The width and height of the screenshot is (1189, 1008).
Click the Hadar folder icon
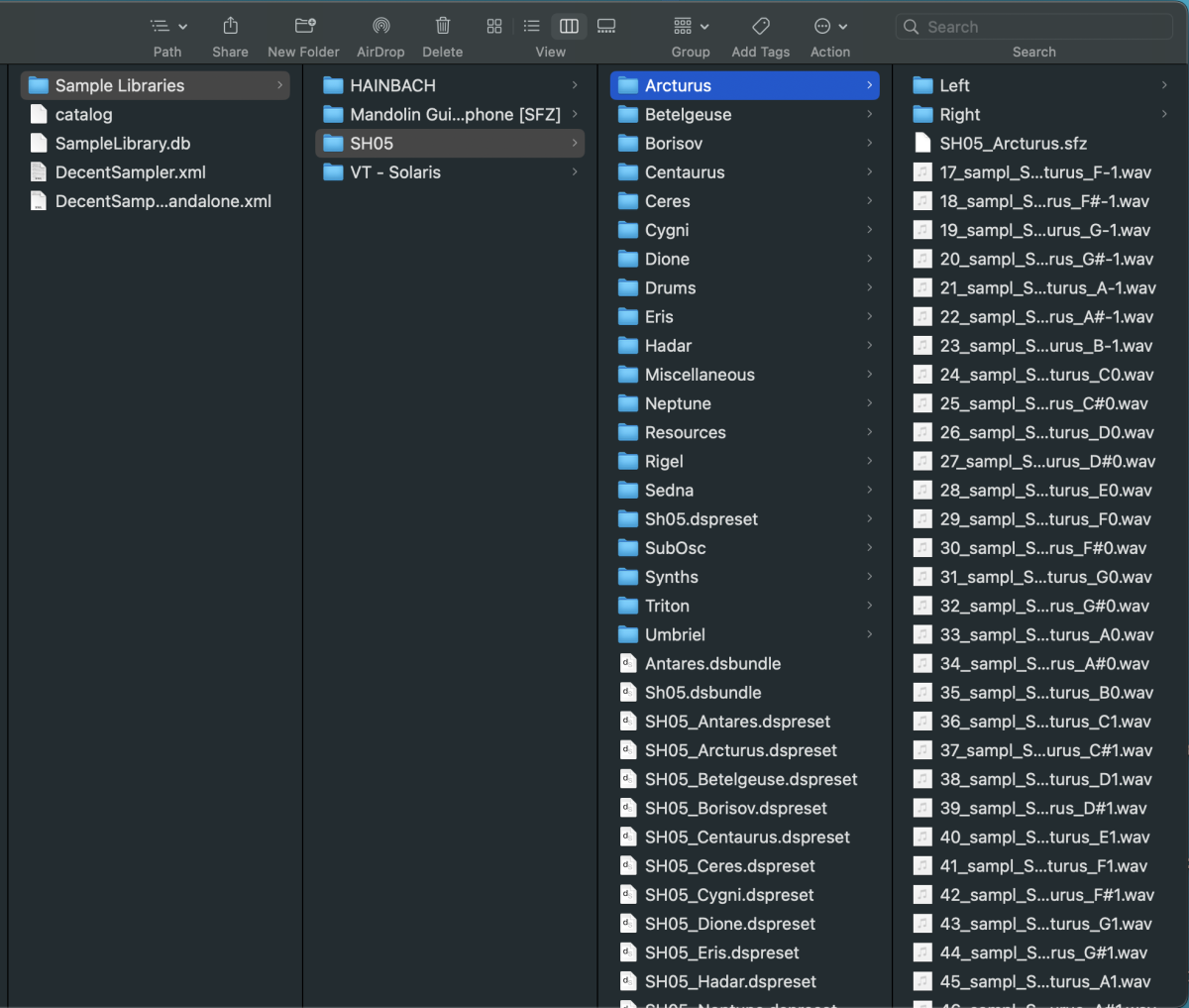628,346
